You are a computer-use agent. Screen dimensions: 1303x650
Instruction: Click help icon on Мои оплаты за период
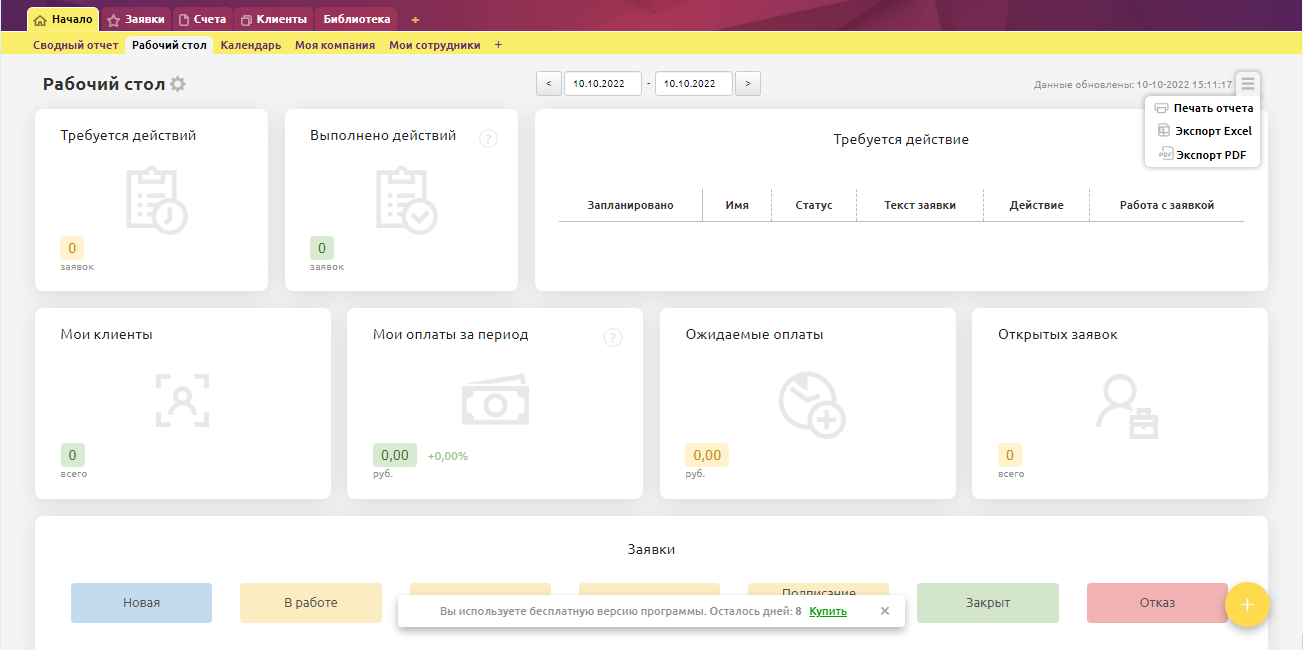click(613, 338)
